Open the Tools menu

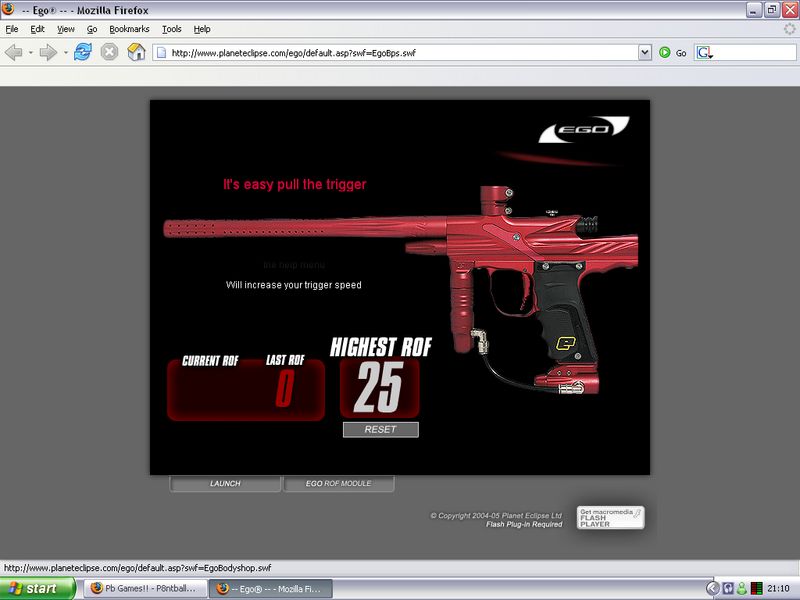click(171, 29)
